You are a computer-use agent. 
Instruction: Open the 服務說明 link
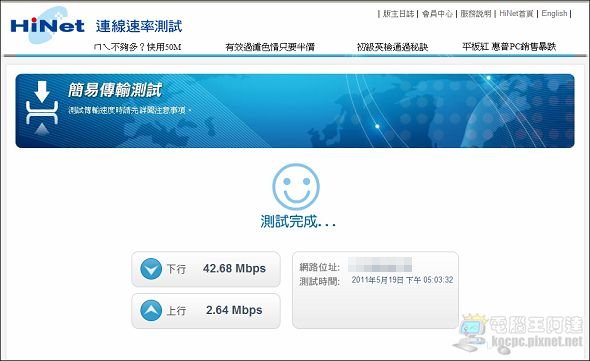[x=476, y=14]
